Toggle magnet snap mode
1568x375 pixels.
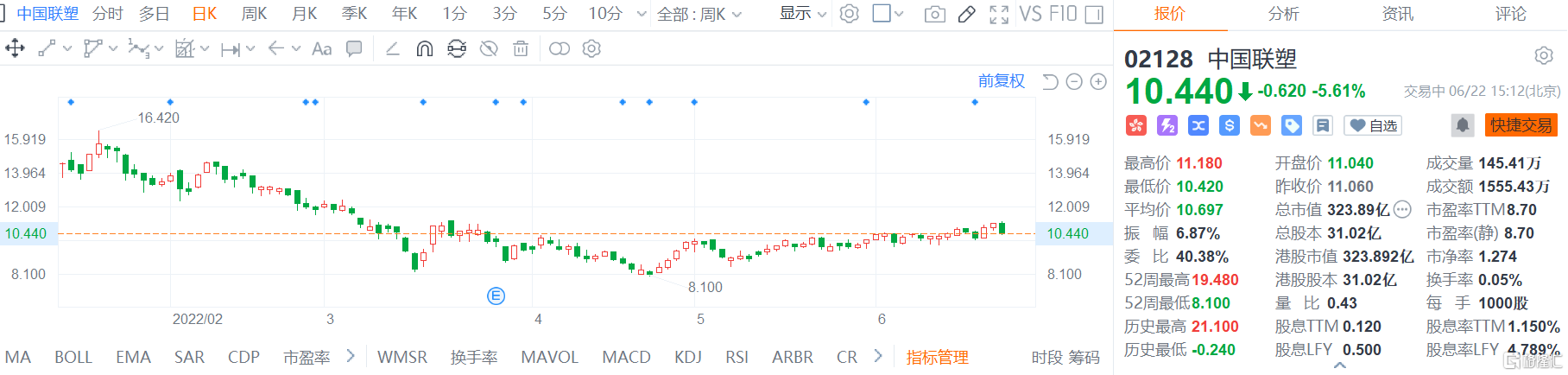[424, 49]
